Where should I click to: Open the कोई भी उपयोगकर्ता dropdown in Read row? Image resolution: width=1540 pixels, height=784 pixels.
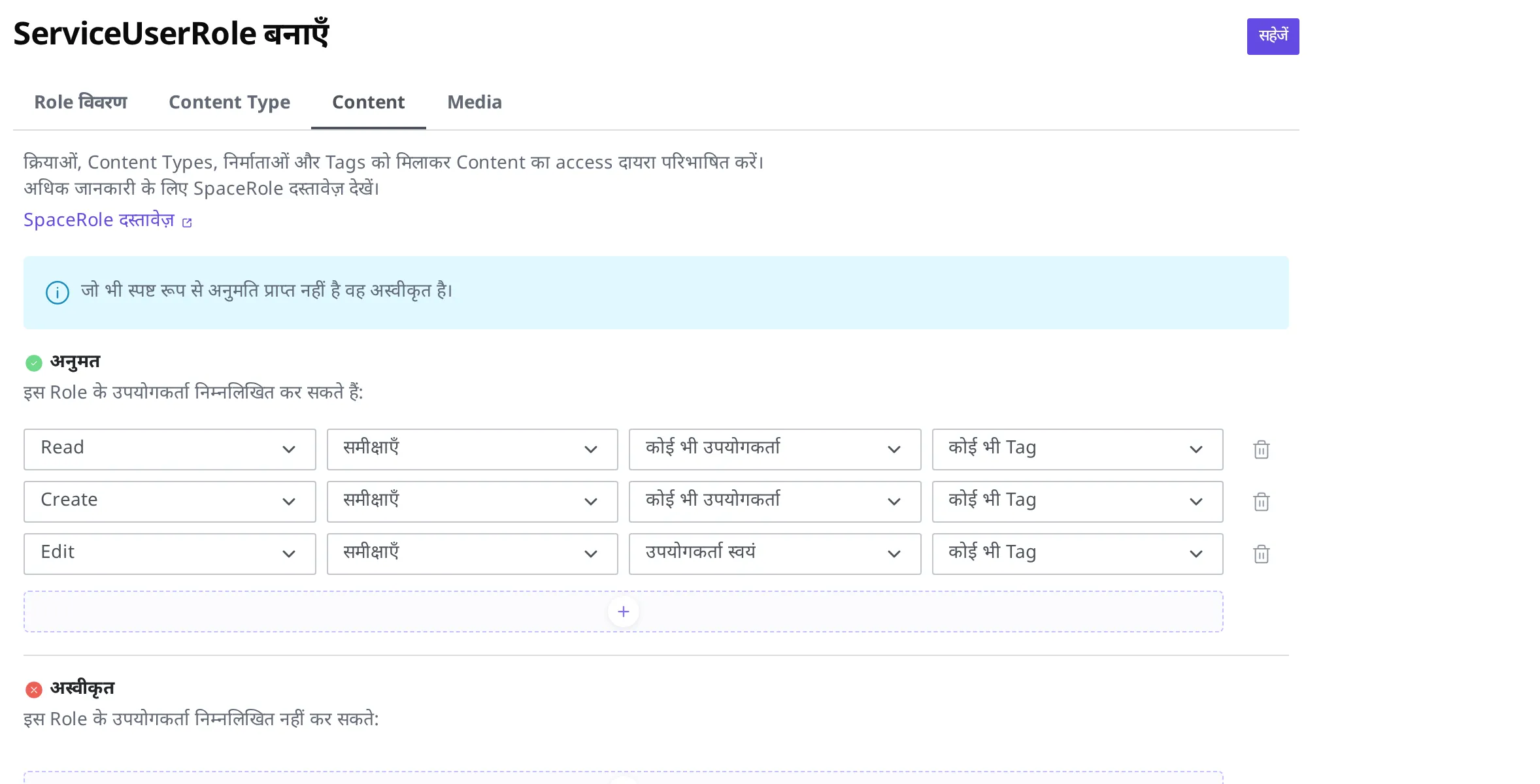pos(775,449)
